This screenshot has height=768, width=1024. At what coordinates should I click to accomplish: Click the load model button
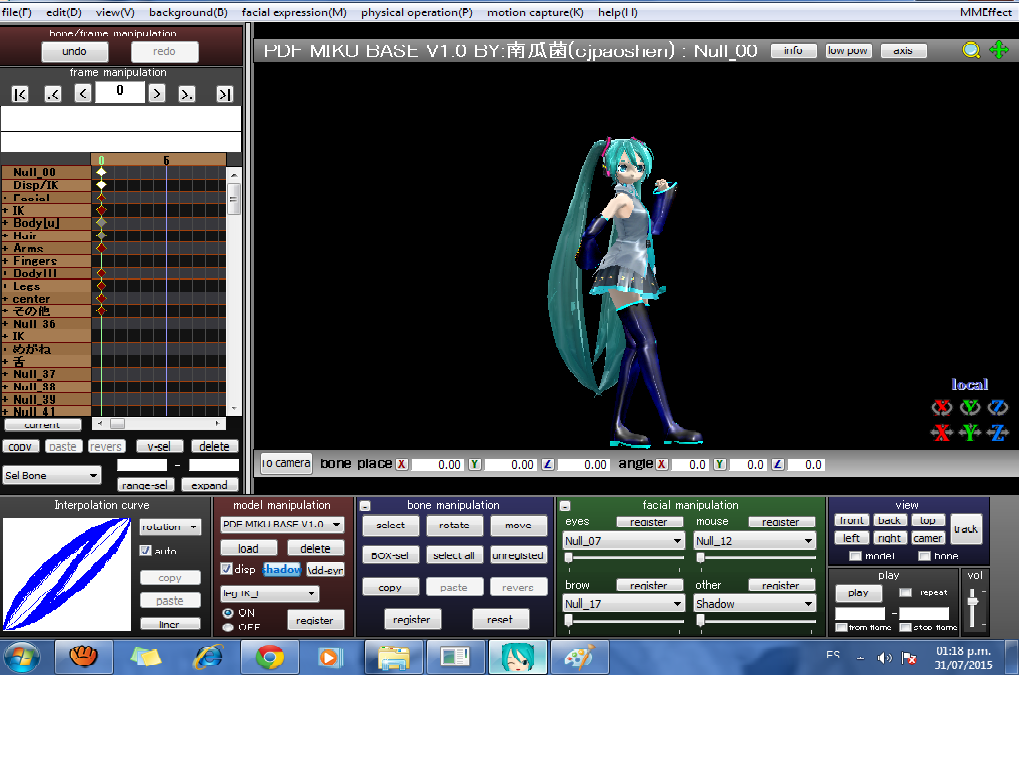click(248, 549)
